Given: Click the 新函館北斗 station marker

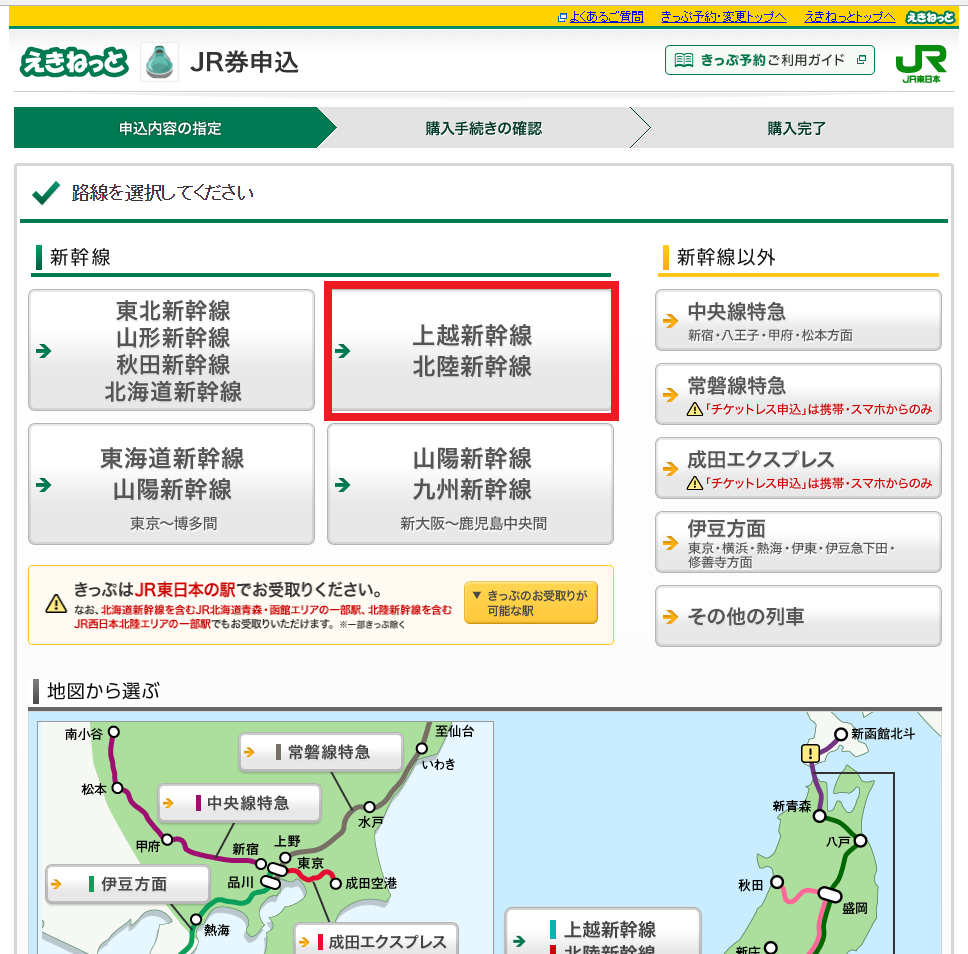Looking at the screenshot, I should 841,734.
